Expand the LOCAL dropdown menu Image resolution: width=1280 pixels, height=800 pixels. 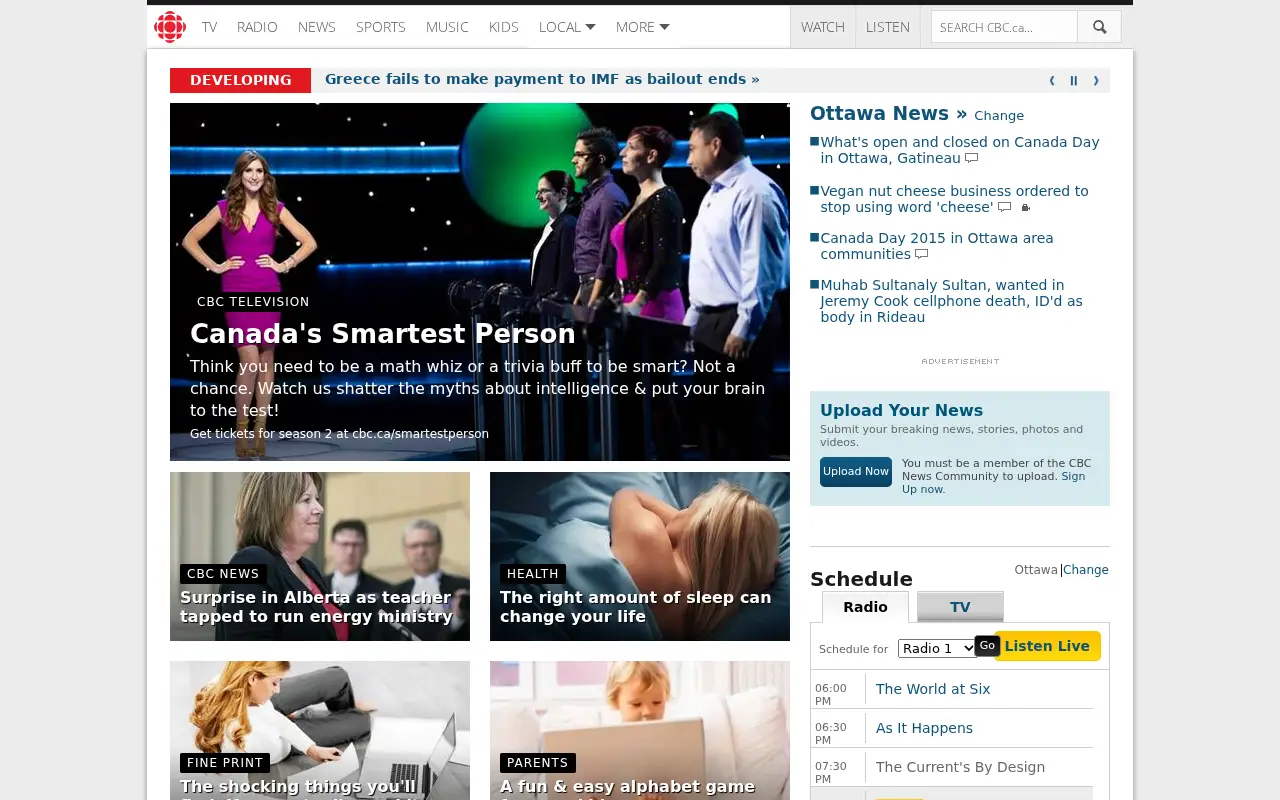pos(567,27)
